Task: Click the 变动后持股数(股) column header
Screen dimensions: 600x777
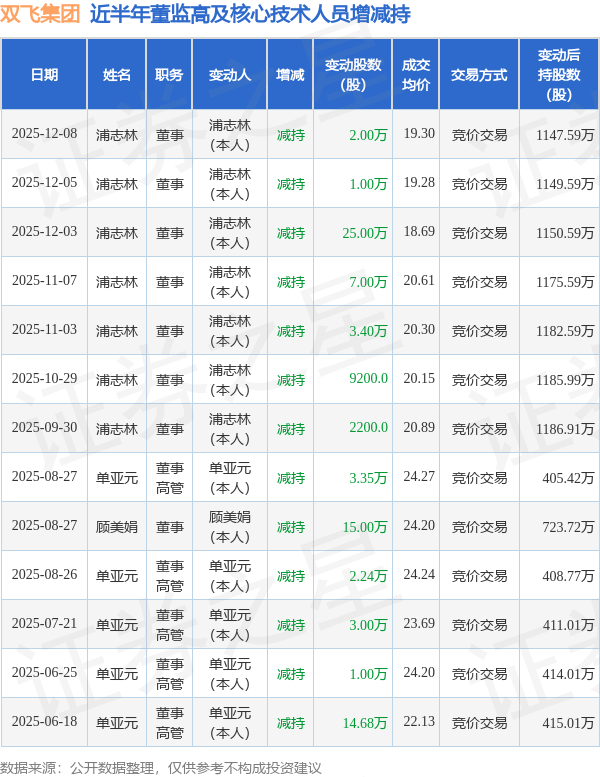Action: point(559,75)
